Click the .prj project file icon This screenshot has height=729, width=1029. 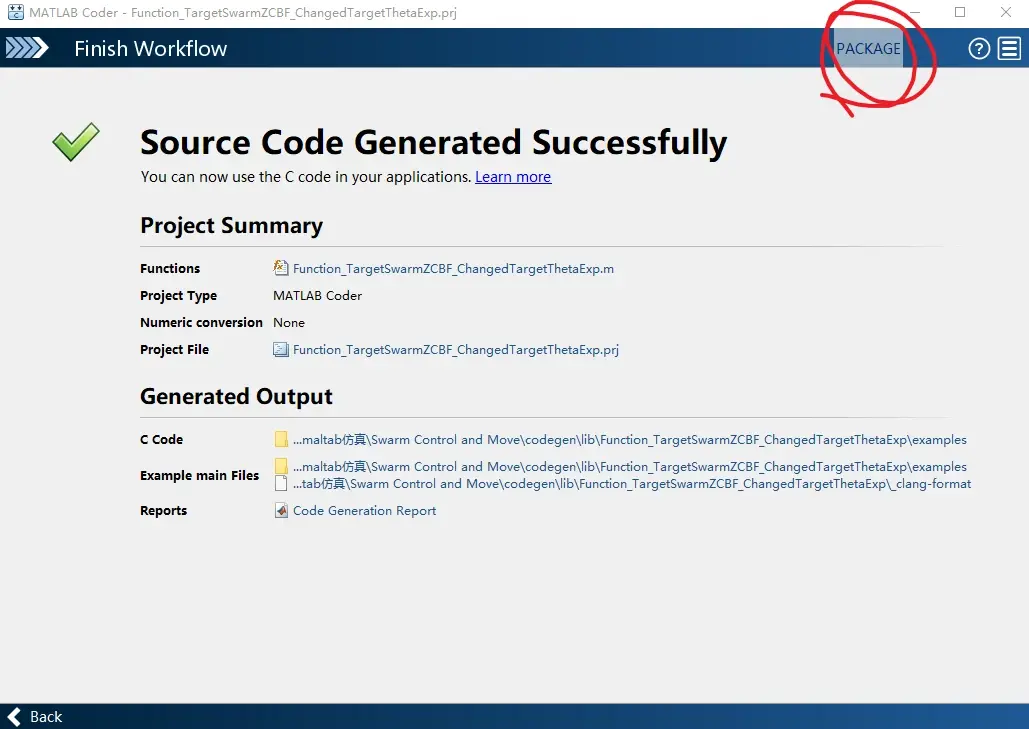pos(281,350)
